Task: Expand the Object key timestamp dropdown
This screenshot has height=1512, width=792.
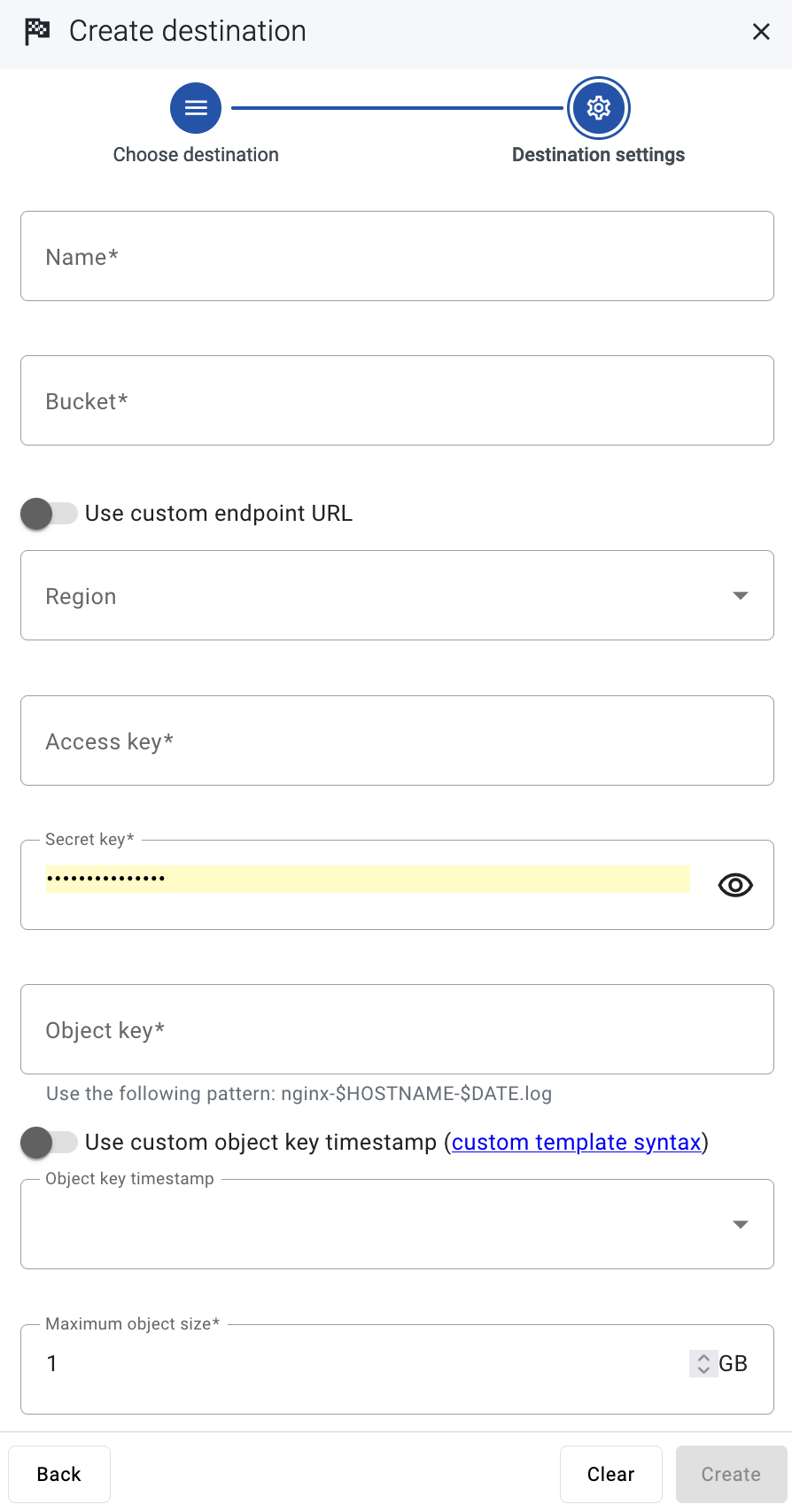Action: pyautogui.click(x=397, y=1224)
